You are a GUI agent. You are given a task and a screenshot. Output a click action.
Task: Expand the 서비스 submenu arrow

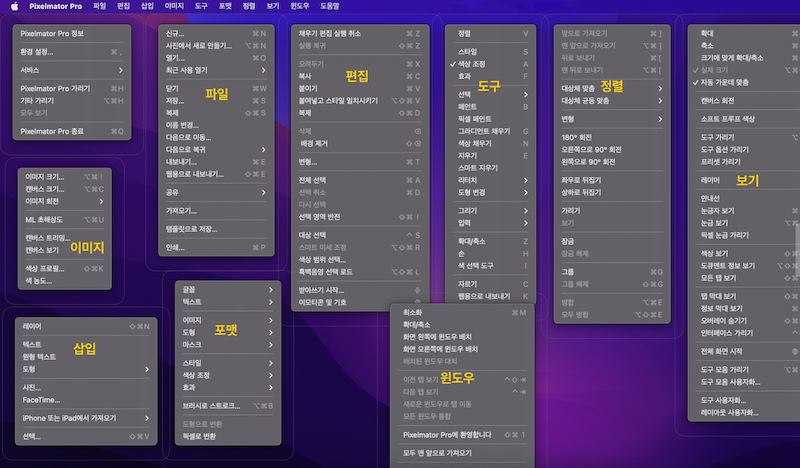121,70
